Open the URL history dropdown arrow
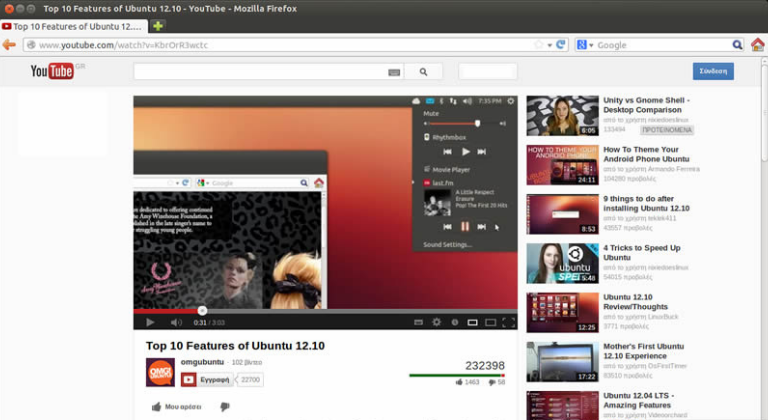The height and width of the screenshot is (420, 768). click(x=550, y=45)
